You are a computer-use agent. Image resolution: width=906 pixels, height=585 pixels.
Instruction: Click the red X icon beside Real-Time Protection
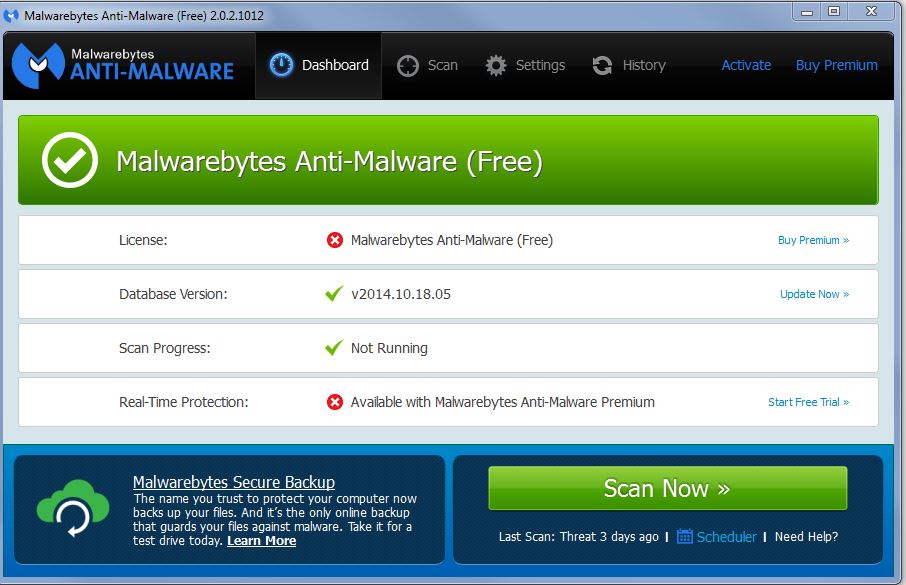click(335, 402)
